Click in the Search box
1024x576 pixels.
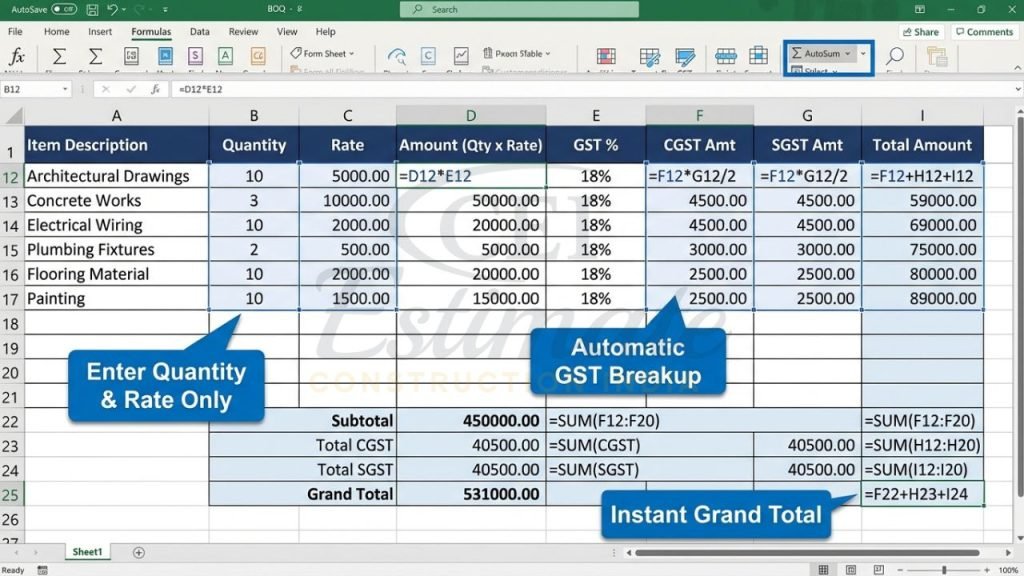519,9
